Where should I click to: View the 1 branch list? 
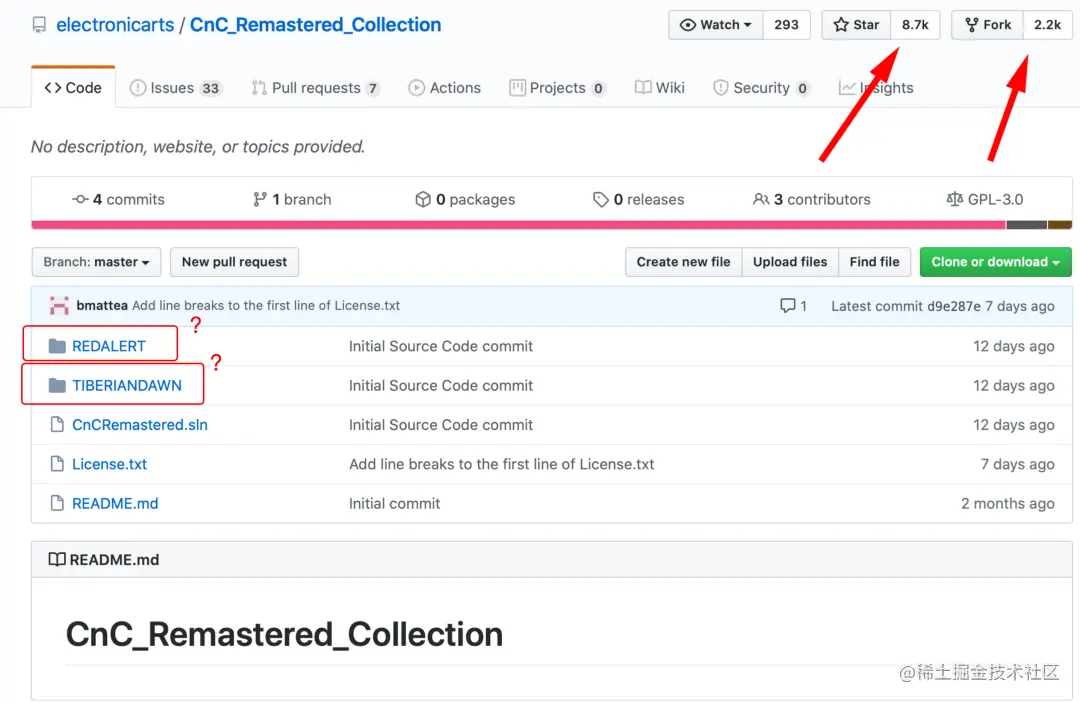(x=292, y=200)
